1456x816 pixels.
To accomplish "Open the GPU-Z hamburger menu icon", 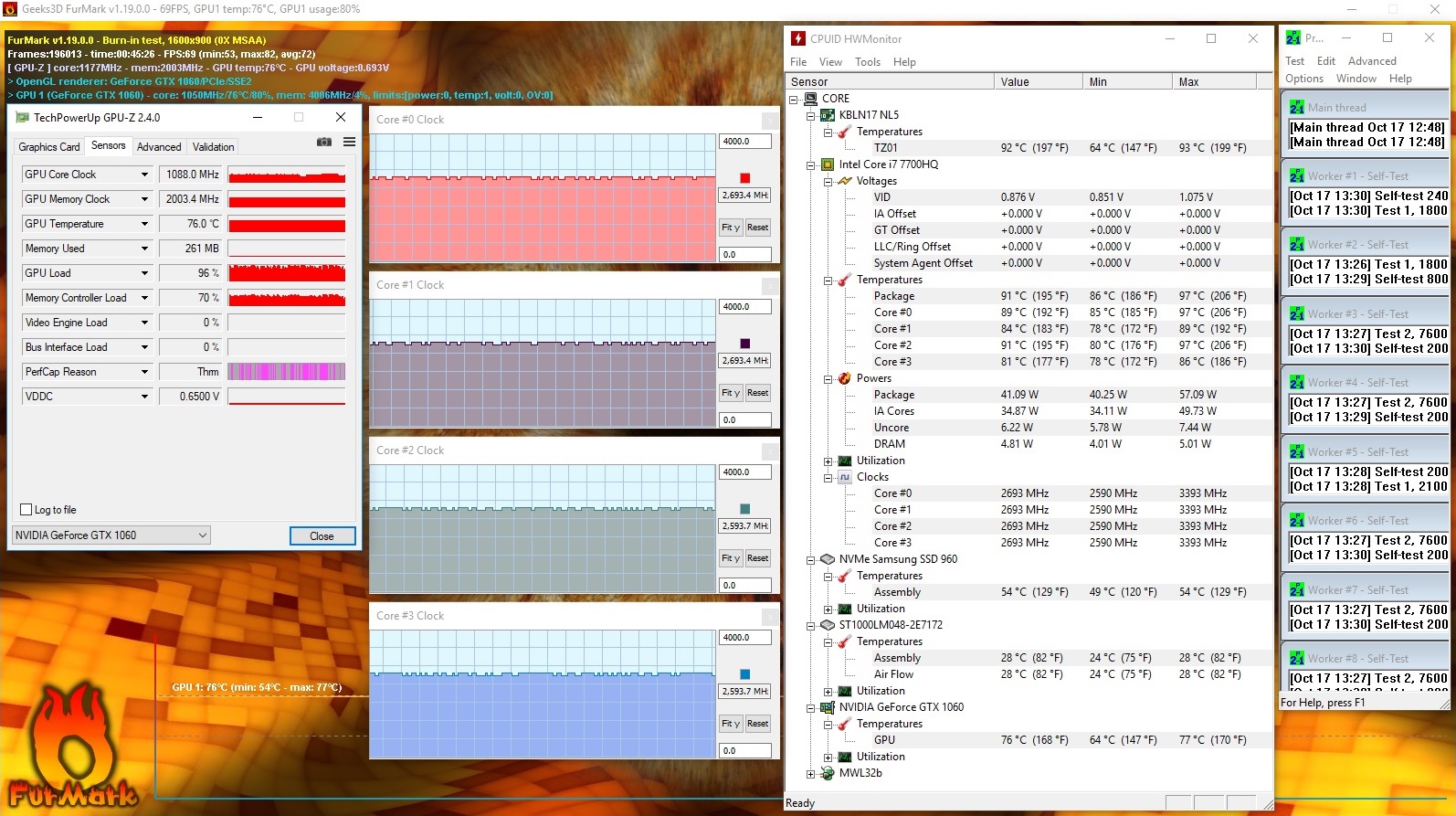I will (349, 142).
